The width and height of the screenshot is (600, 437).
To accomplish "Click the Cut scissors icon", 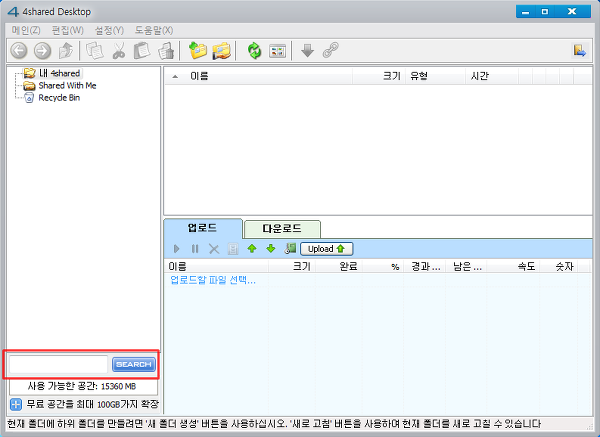I will (x=119, y=51).
